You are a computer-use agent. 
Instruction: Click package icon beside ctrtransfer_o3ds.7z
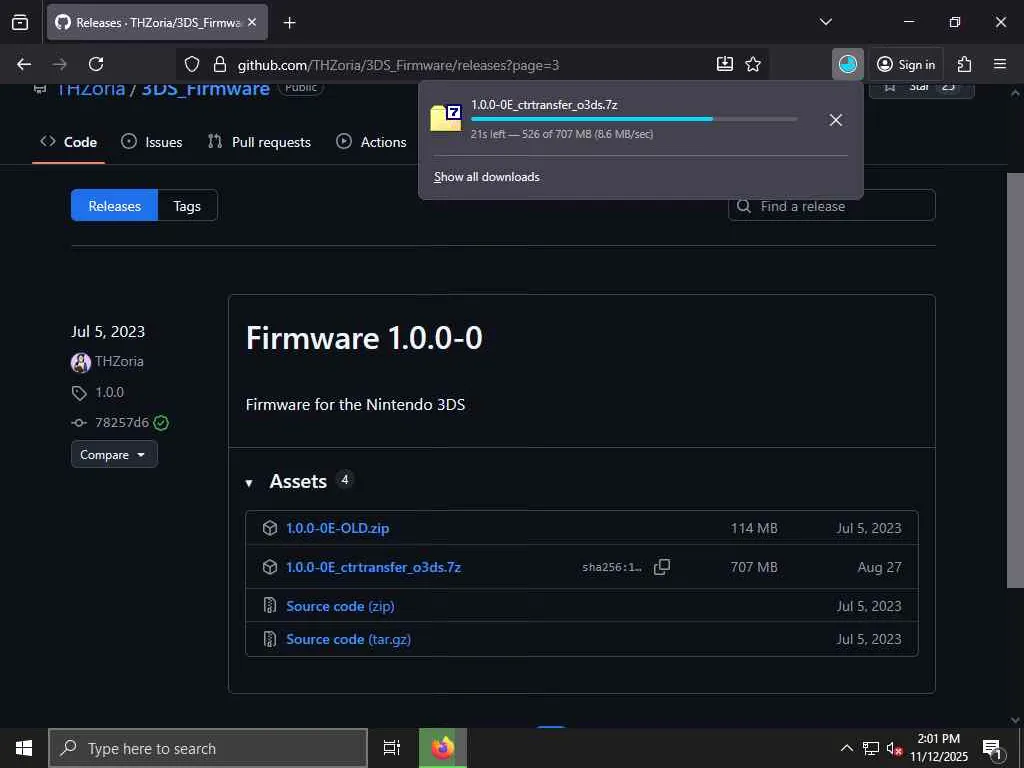point(270,567)
